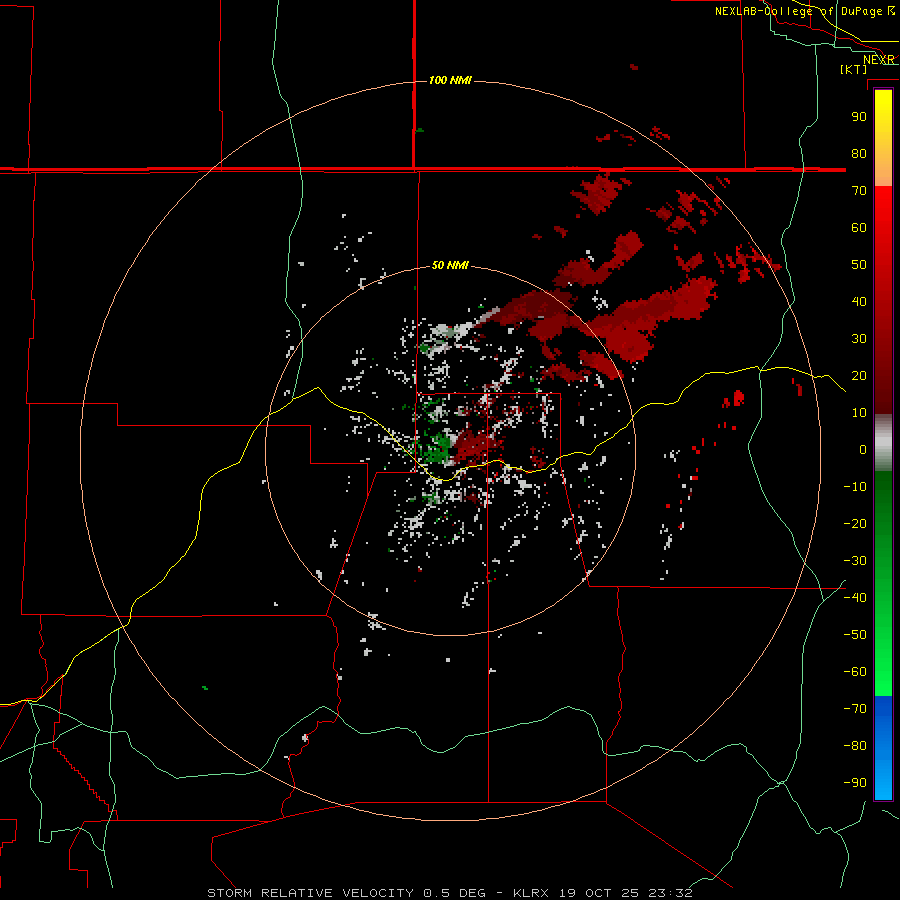Click the 100 NMI range ring label

450,80
